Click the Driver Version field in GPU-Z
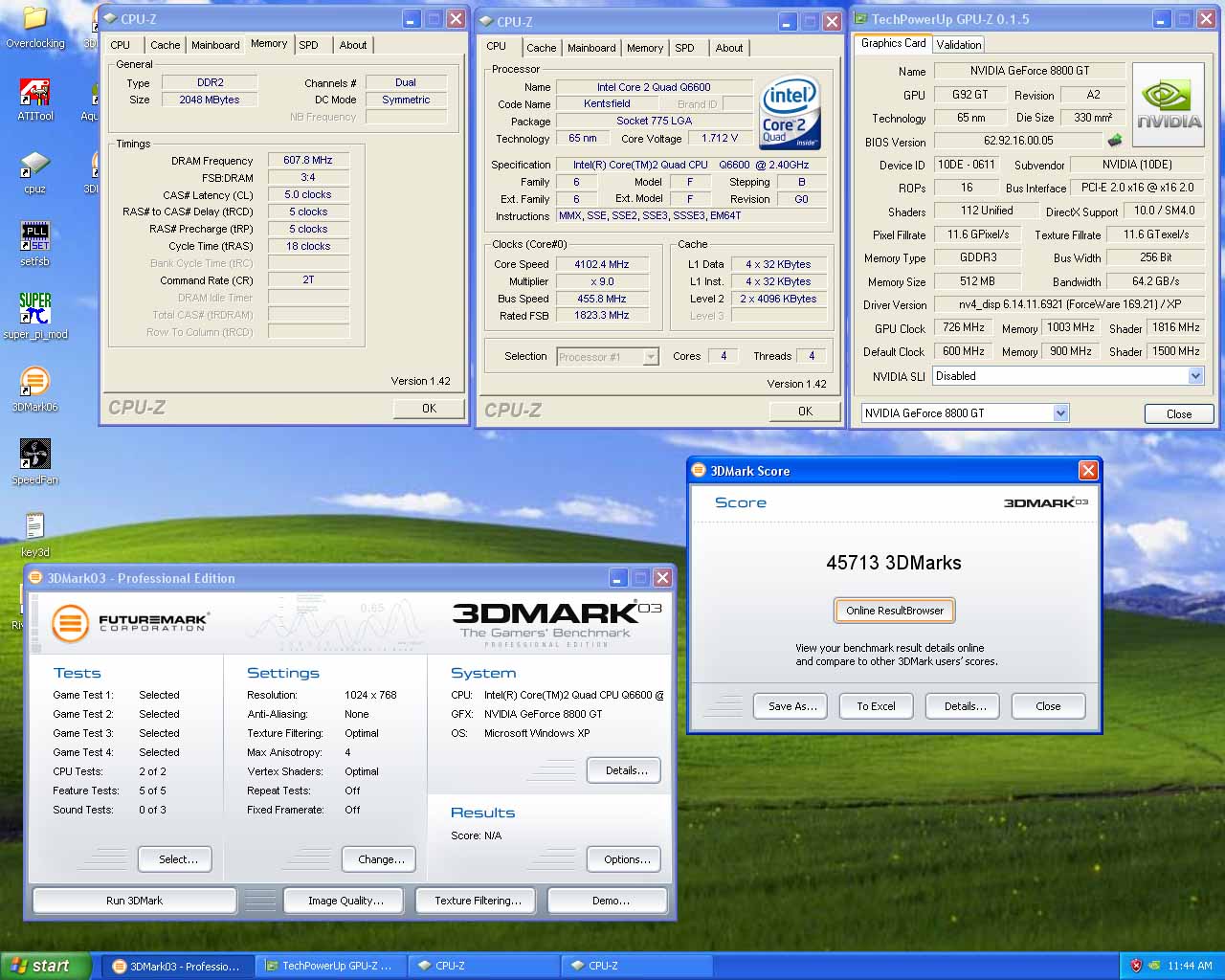Viewport: 1225px width, 980px height. (x=1069, y=304)
